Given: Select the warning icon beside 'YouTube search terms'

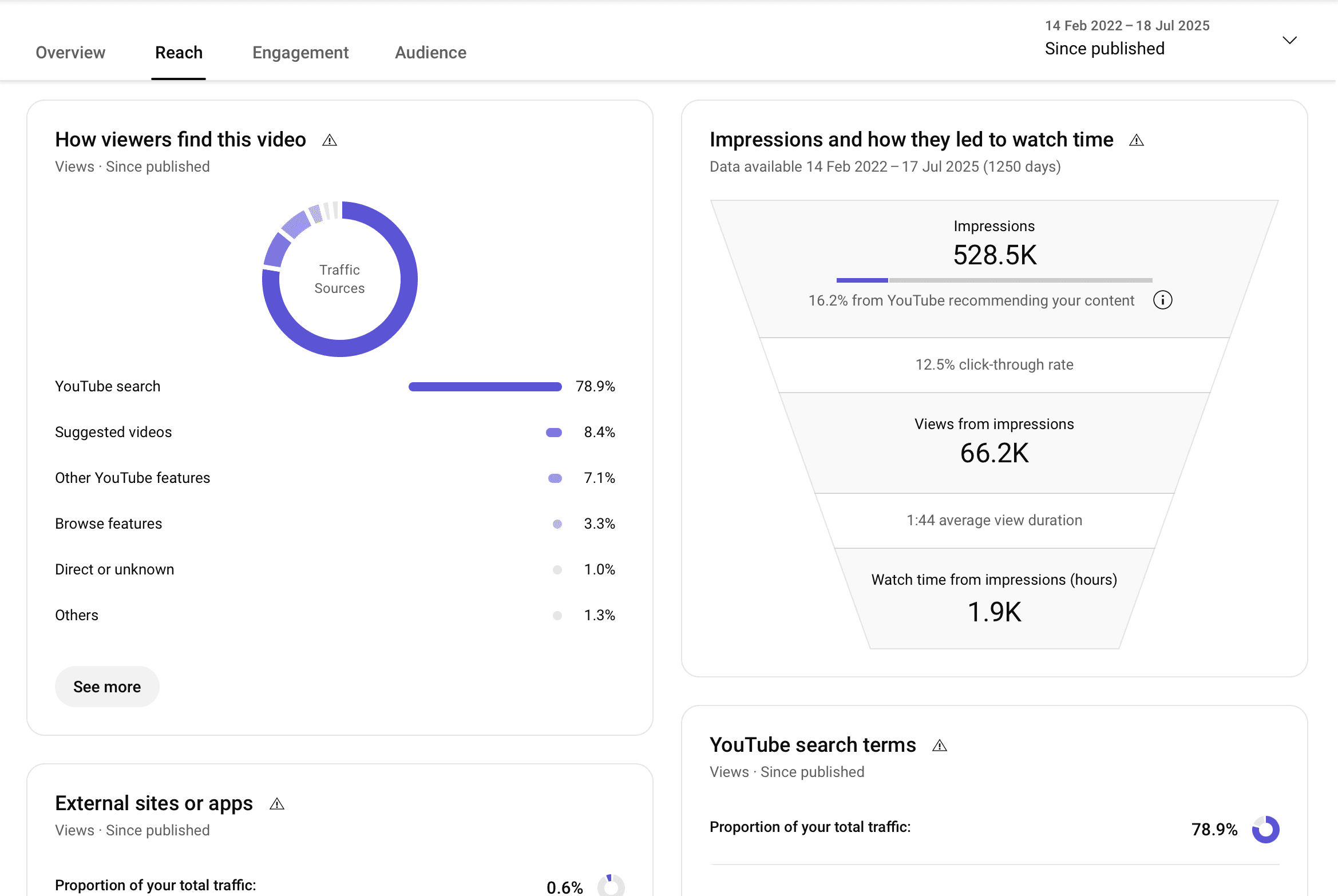Looking at the screenshot, I should [x=940, y=746].
